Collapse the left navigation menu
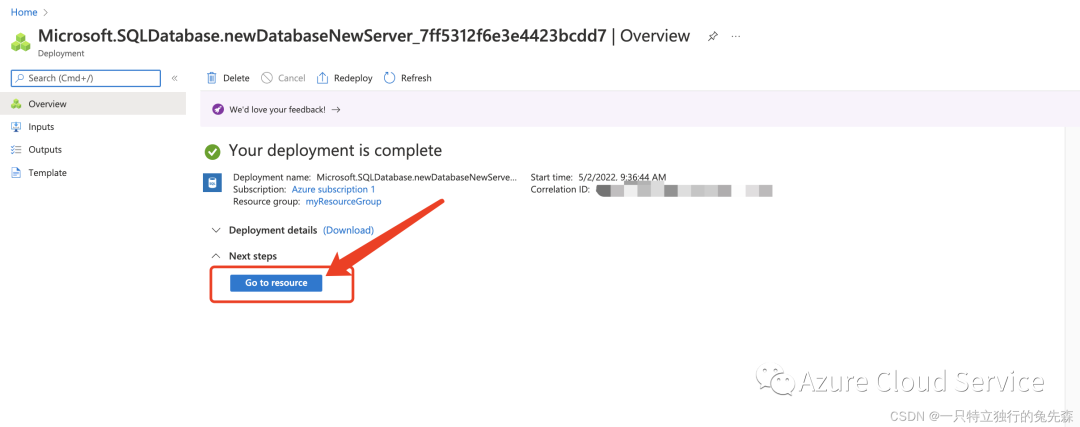The width and height of the screenshot is (1080, 427). pyautogui.click(x=174, y=79)
